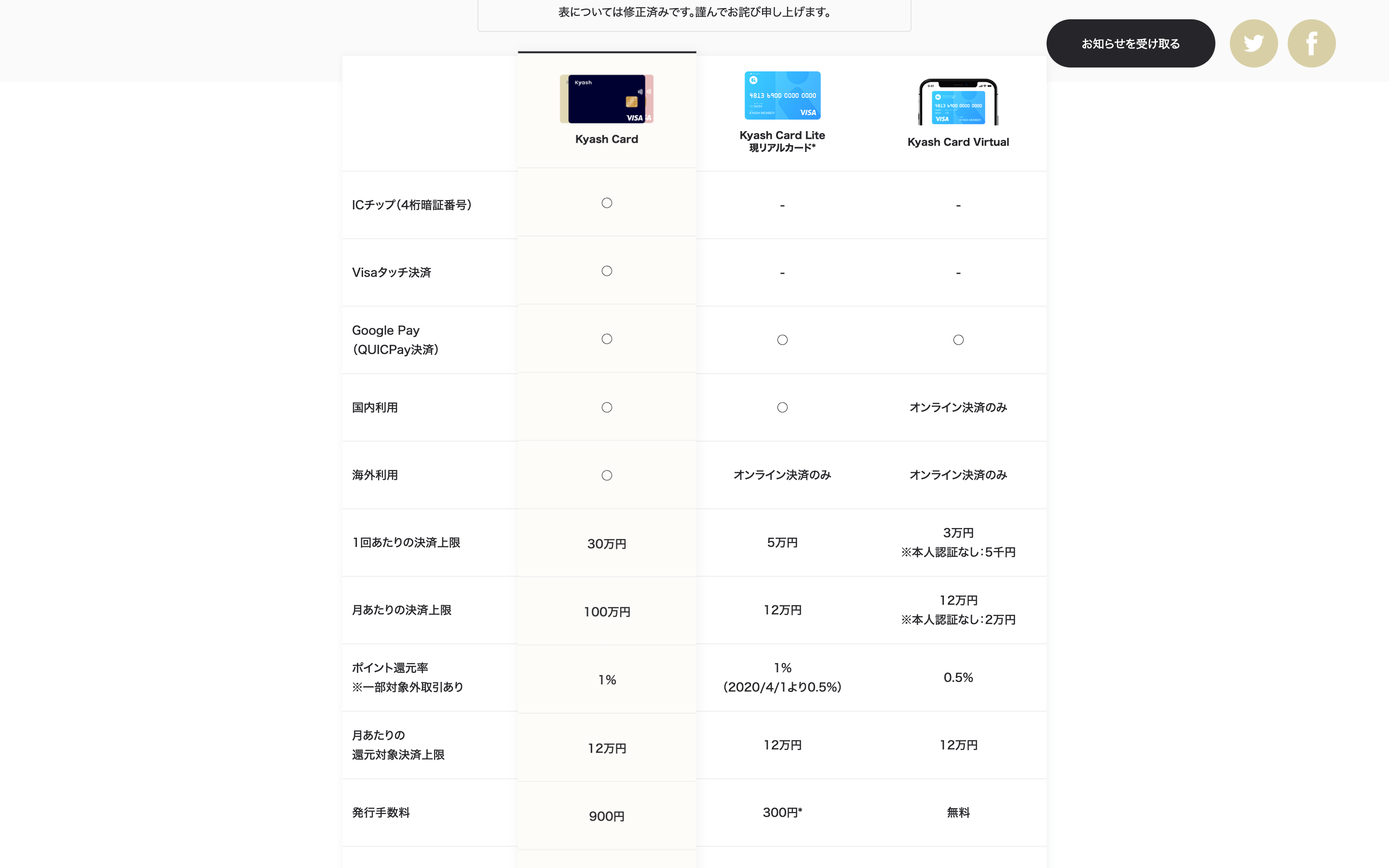
Task: Click the Kyash Card Lite heading
Action: (782, 135)
